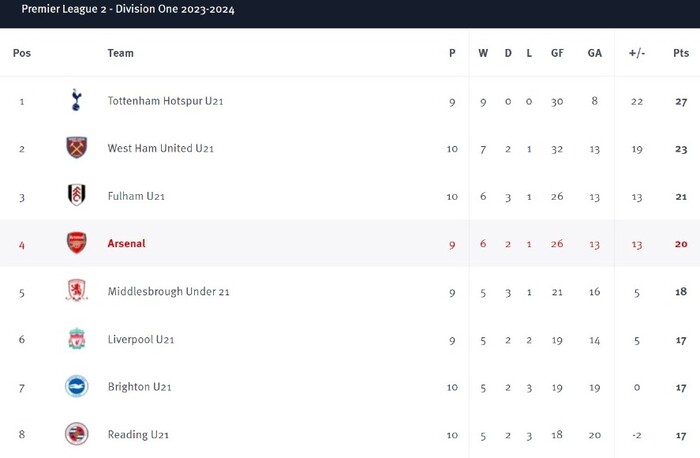Click the West Ham United U21 crest

76,148
